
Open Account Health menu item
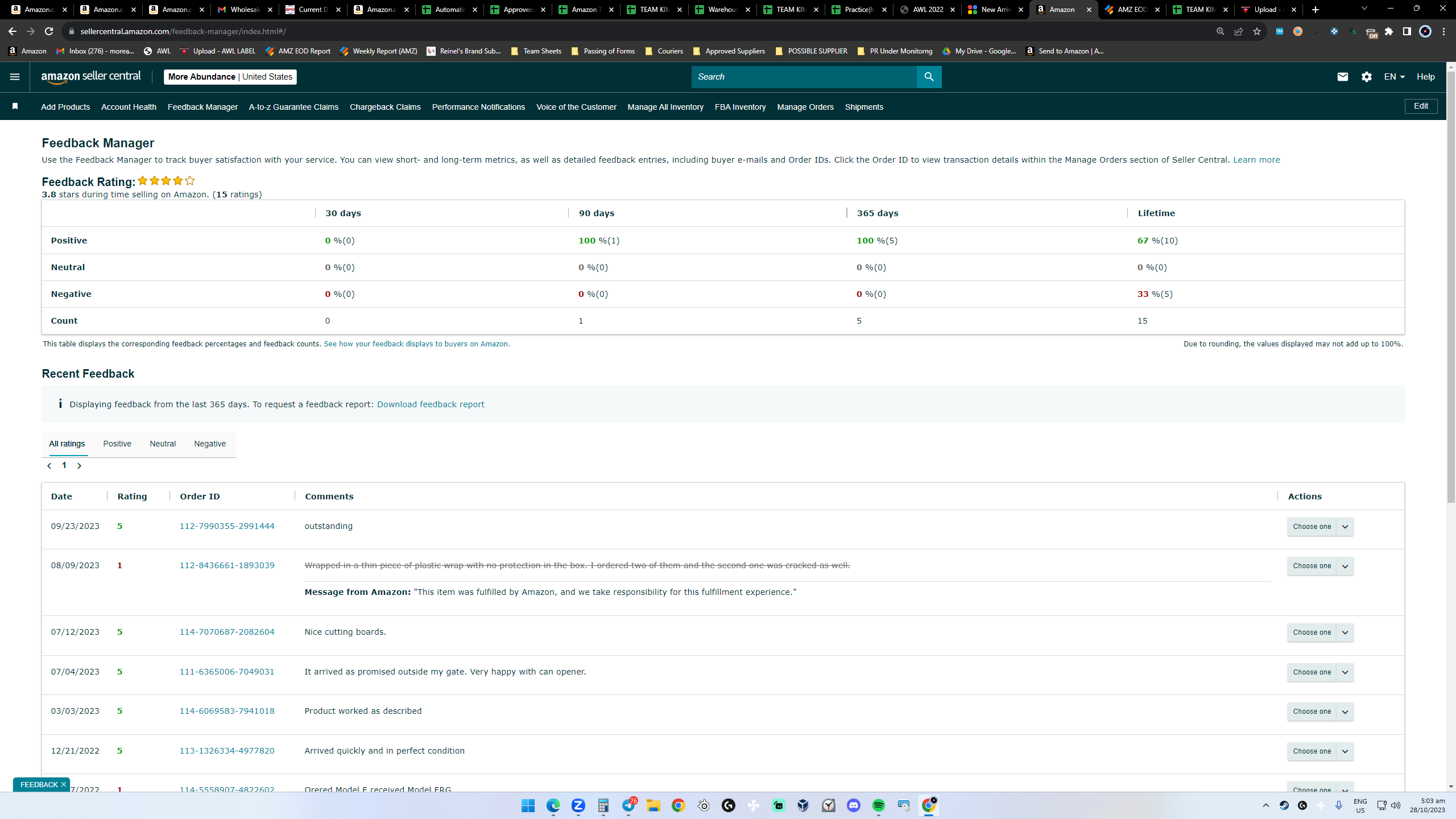(x=129, y=107)
